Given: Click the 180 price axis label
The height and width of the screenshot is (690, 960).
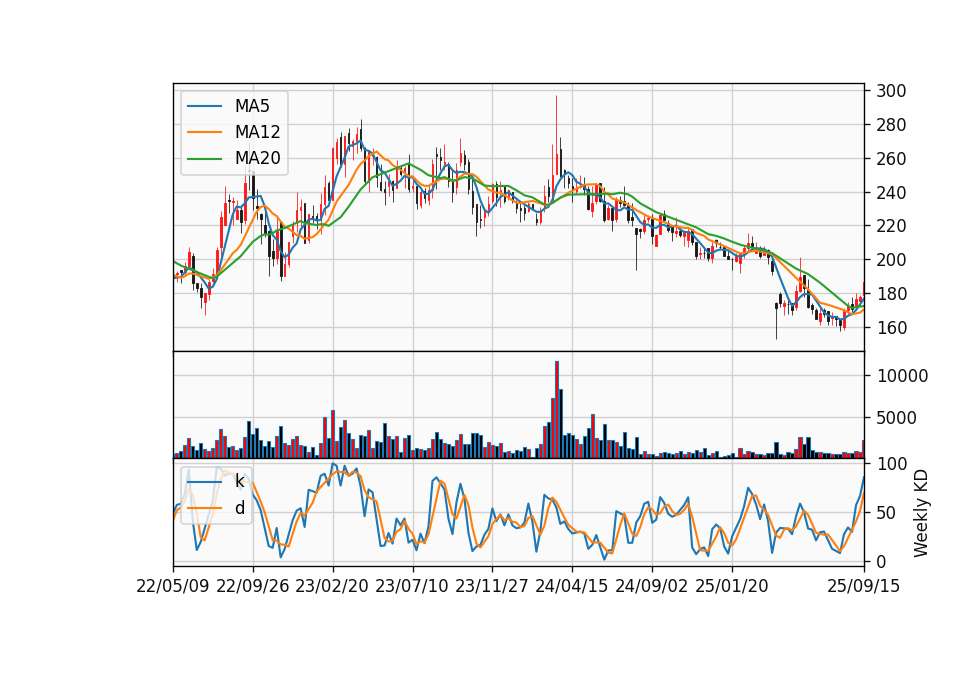Looking at the screenshot, I should coord(891,294).
